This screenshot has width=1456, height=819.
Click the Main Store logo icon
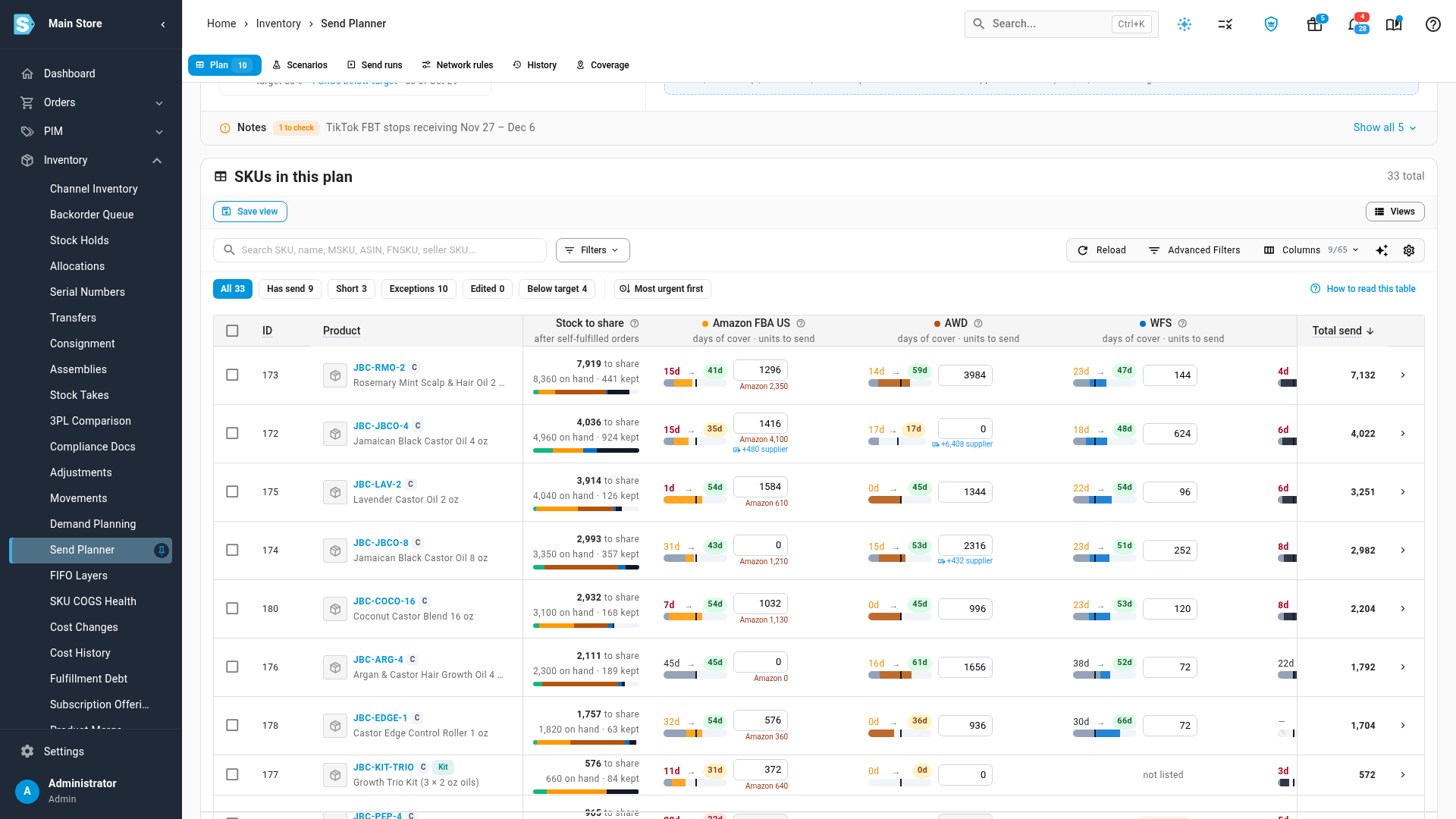pyautogui.click(x=24, y=24)
